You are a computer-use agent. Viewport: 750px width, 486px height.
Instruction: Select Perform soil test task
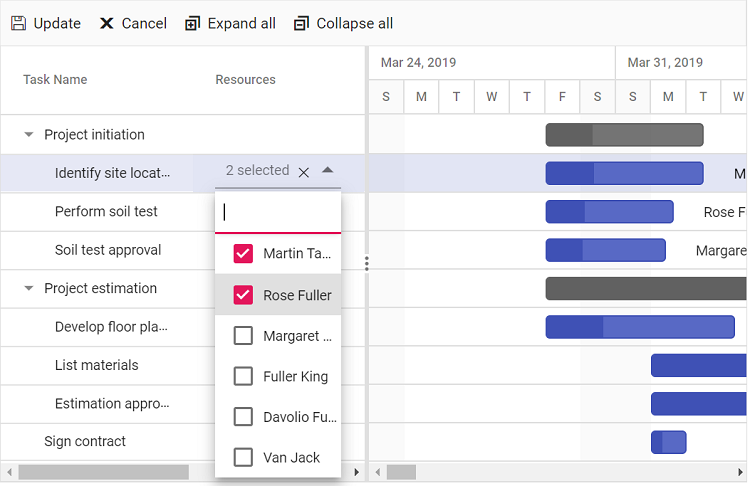click(106, 211)
